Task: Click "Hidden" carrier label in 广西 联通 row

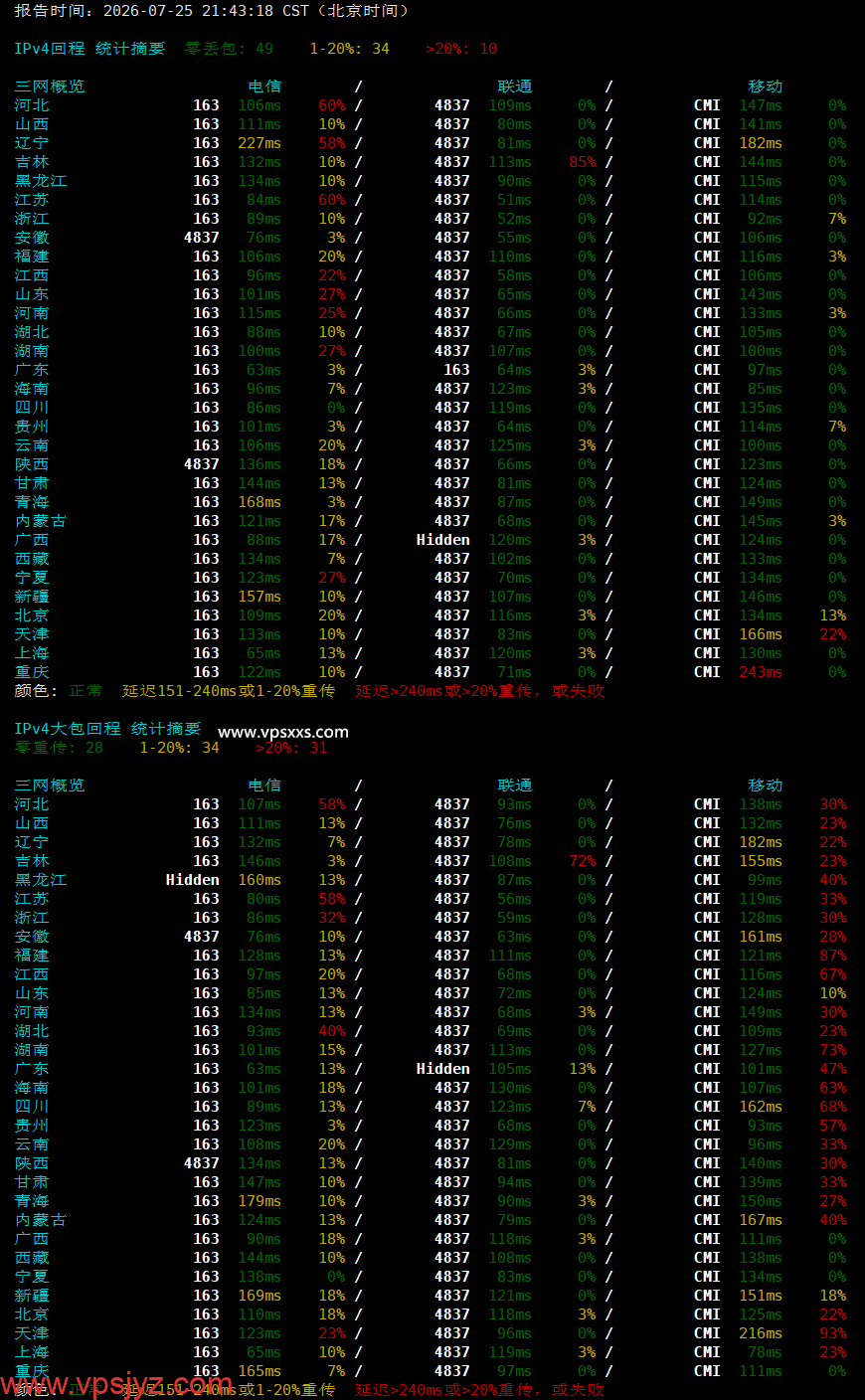Action: coord(443,540)
